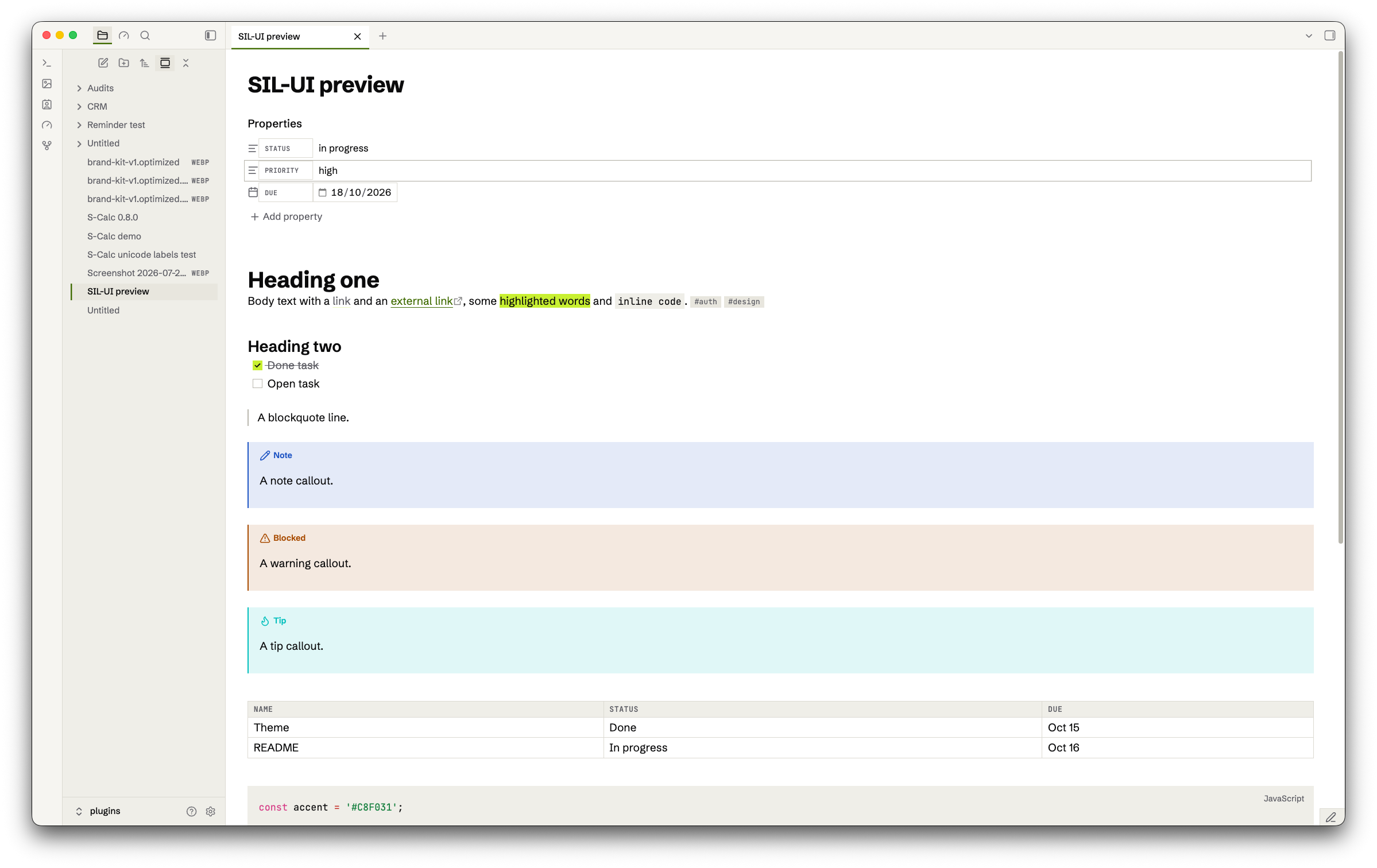
Task: Uncheck the Done task checkbox
Action: coord(257,366)
